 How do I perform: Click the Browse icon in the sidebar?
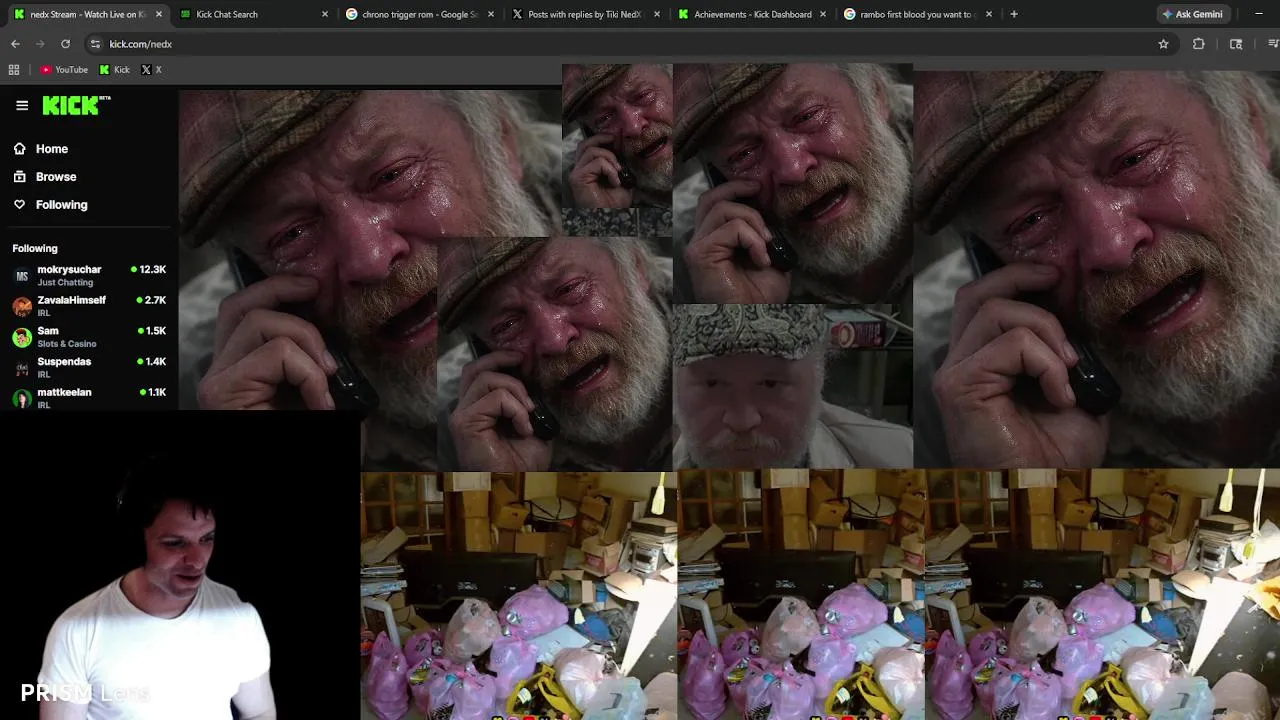19,176
